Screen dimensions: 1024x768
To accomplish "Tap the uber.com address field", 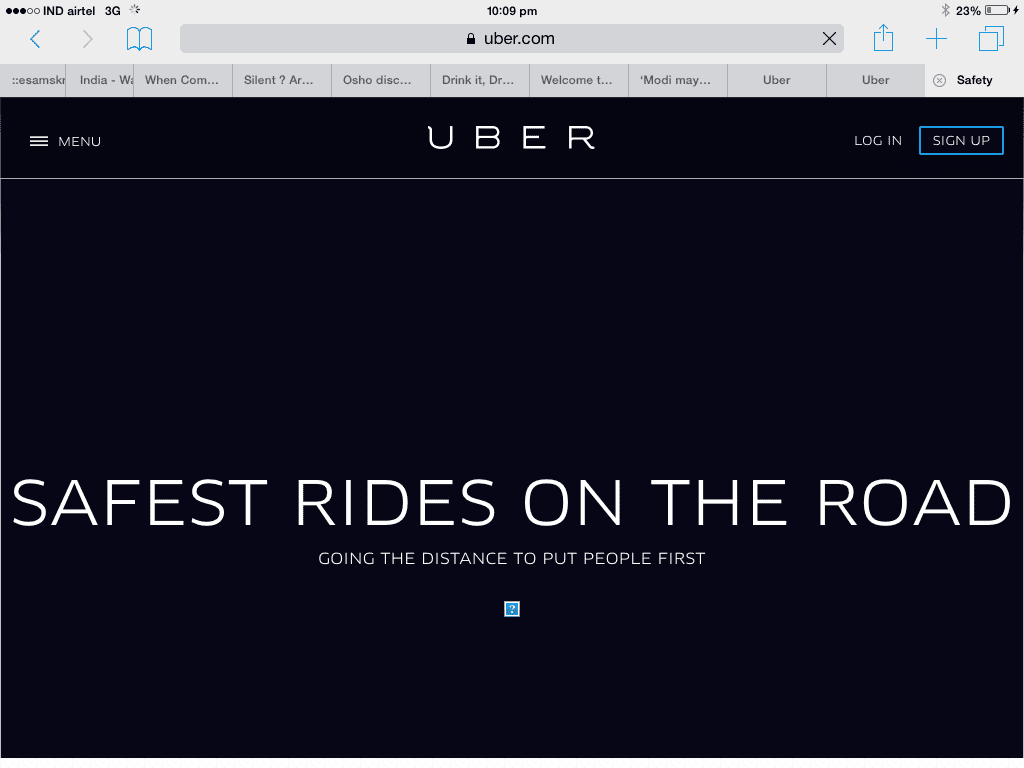I will pos(511,39).
